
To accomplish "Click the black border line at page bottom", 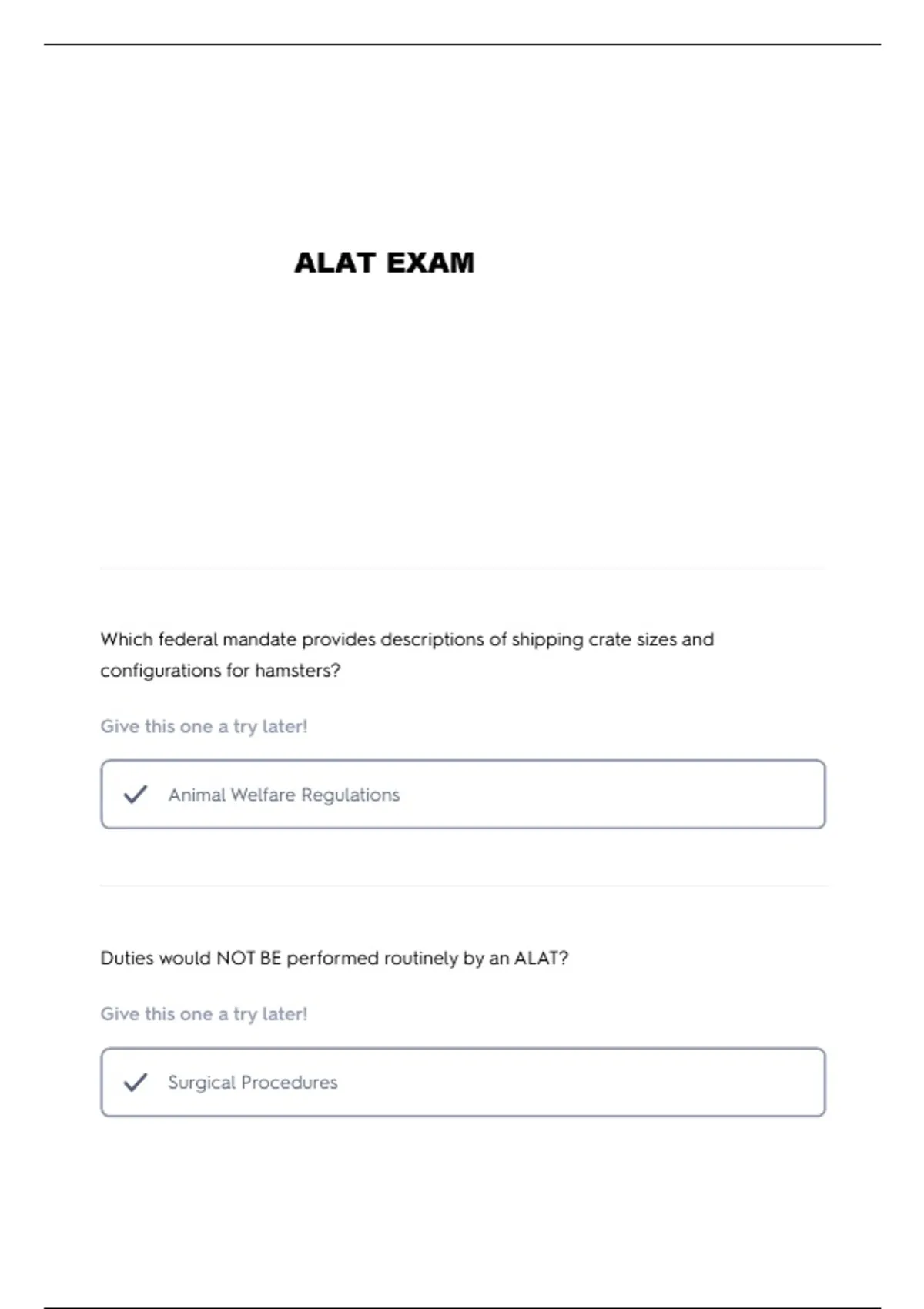I will (462, 1307).
